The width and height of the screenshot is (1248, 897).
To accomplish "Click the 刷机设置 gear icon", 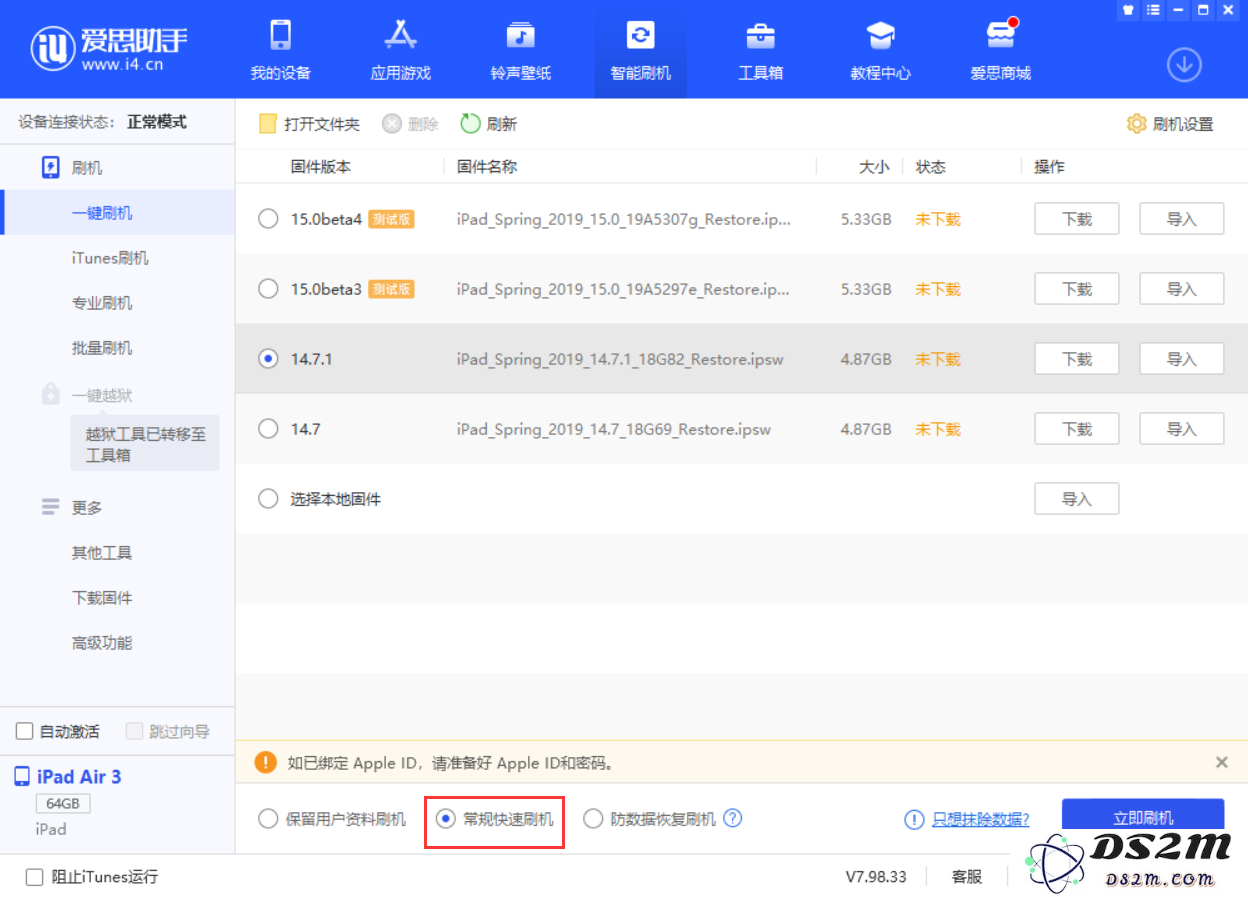I will tap(1136, 124).
